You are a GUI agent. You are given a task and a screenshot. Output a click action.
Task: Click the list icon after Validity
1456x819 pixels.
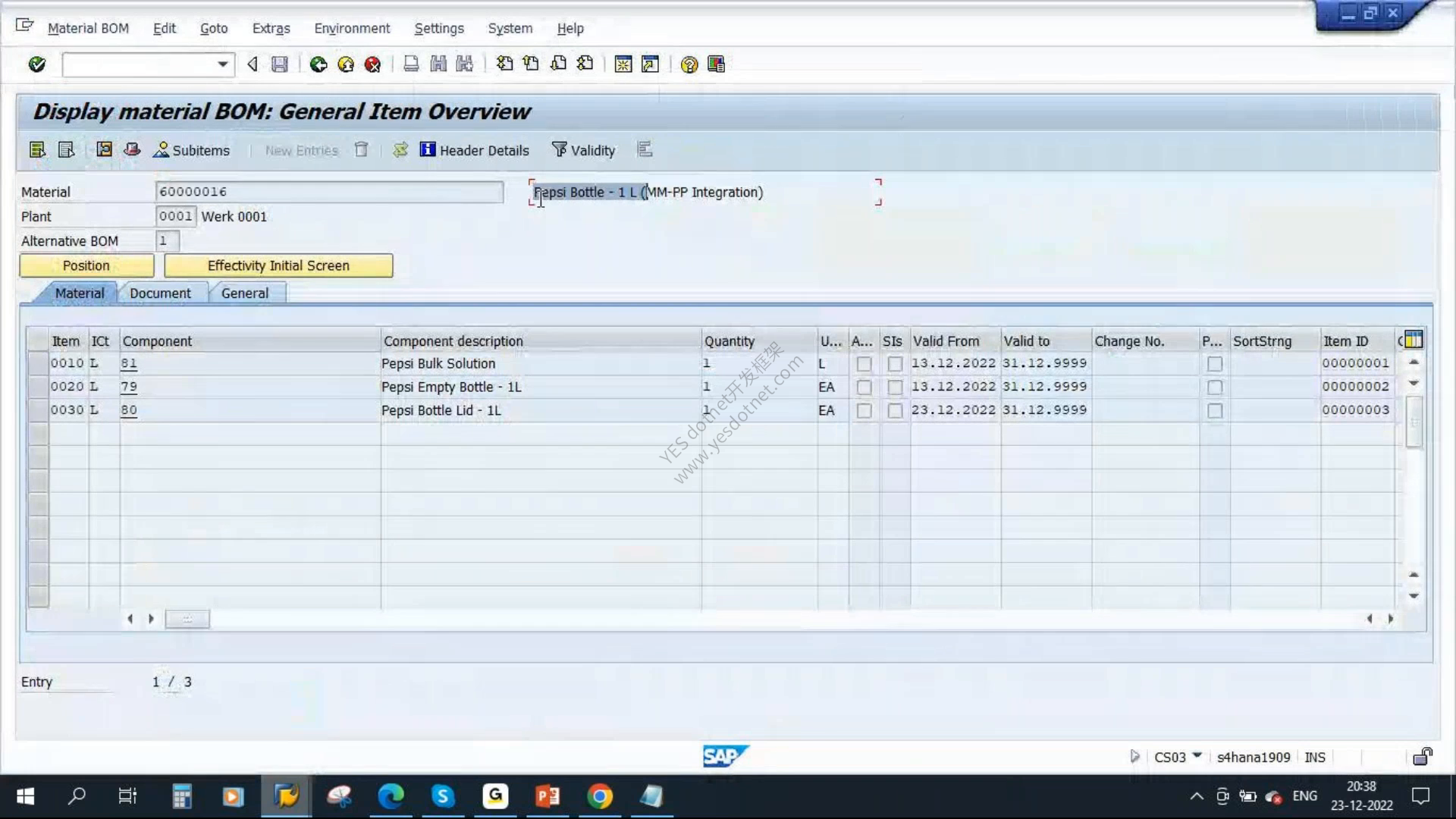[645, 150]
